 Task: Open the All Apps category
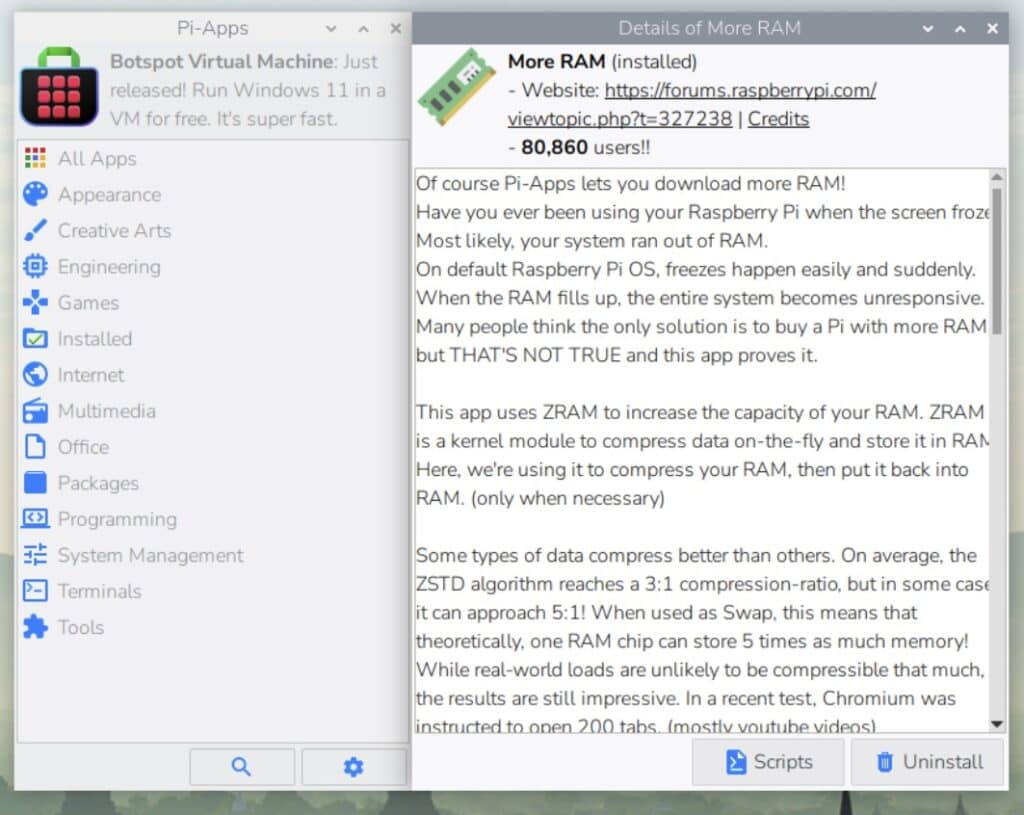(x=96, y=158)
